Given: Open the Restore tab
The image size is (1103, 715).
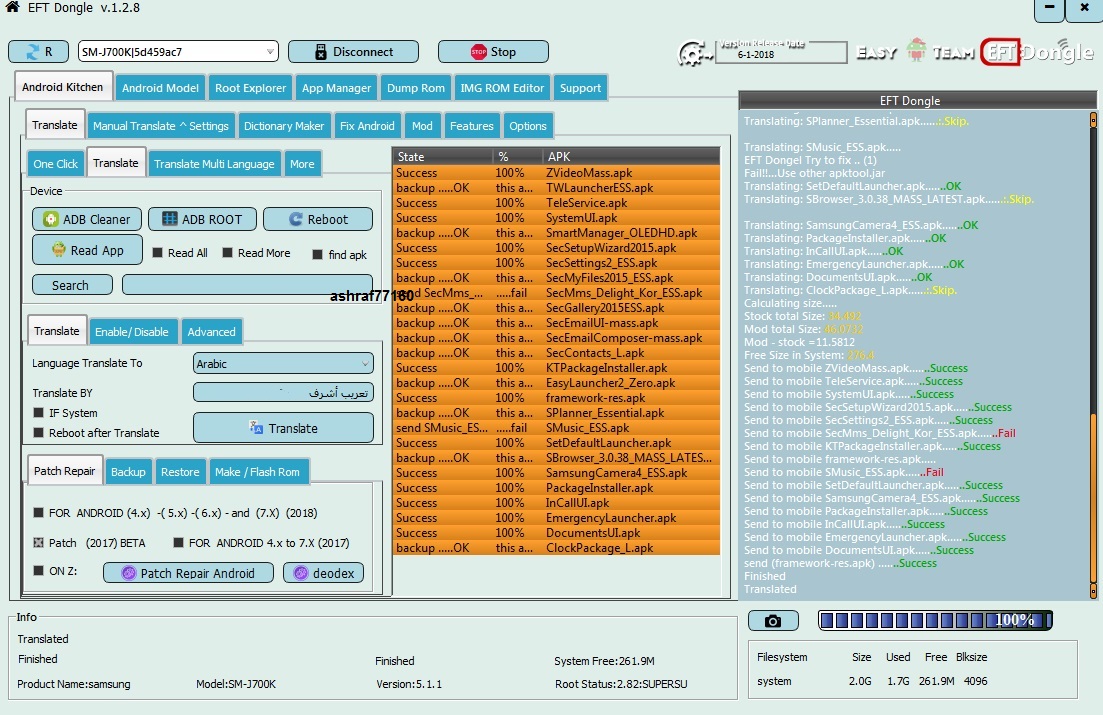Looking at the screenshot, I should (180, 472).
